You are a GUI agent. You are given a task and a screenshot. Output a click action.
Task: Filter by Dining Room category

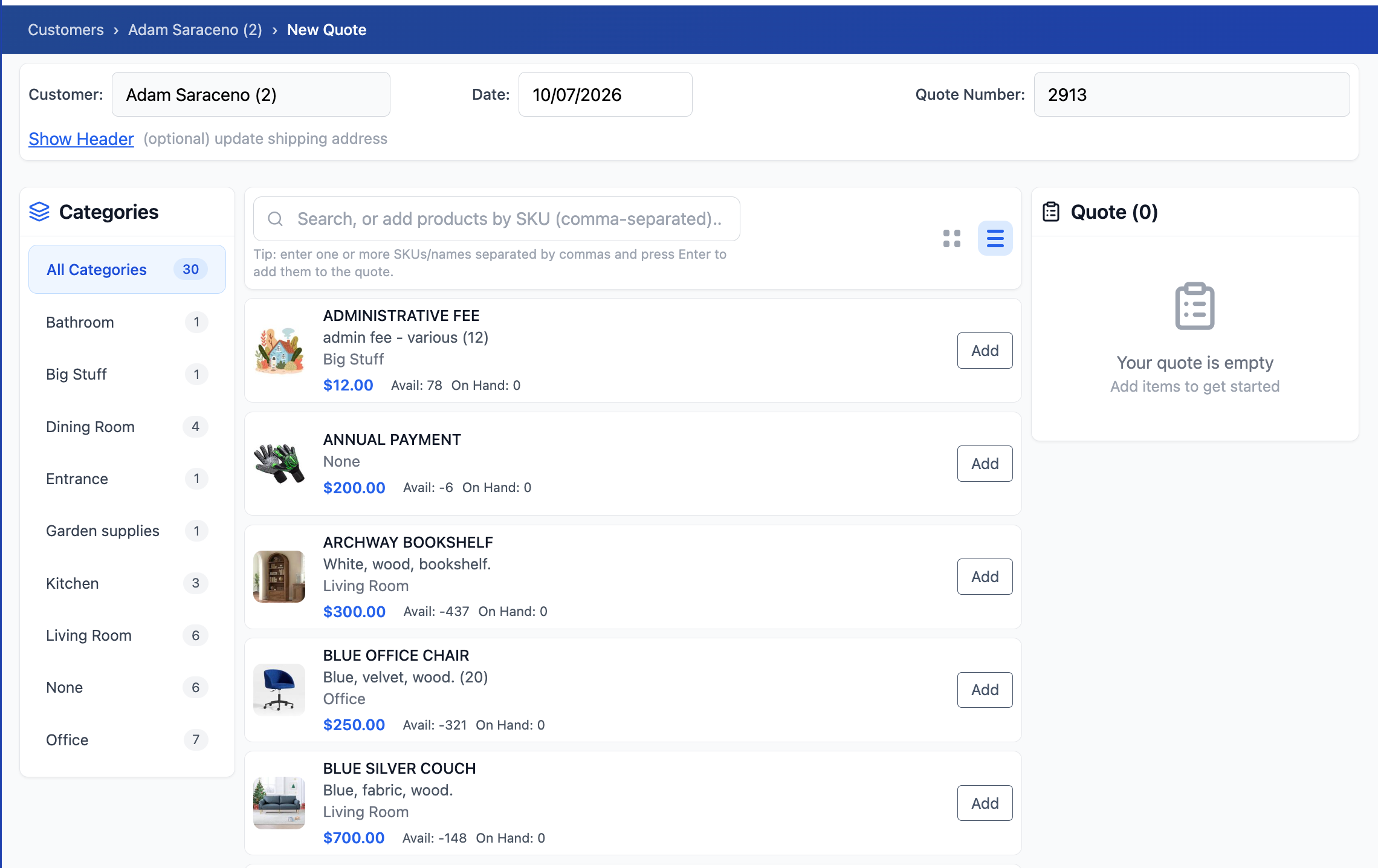pyautogui.click(x=127, y=427)
